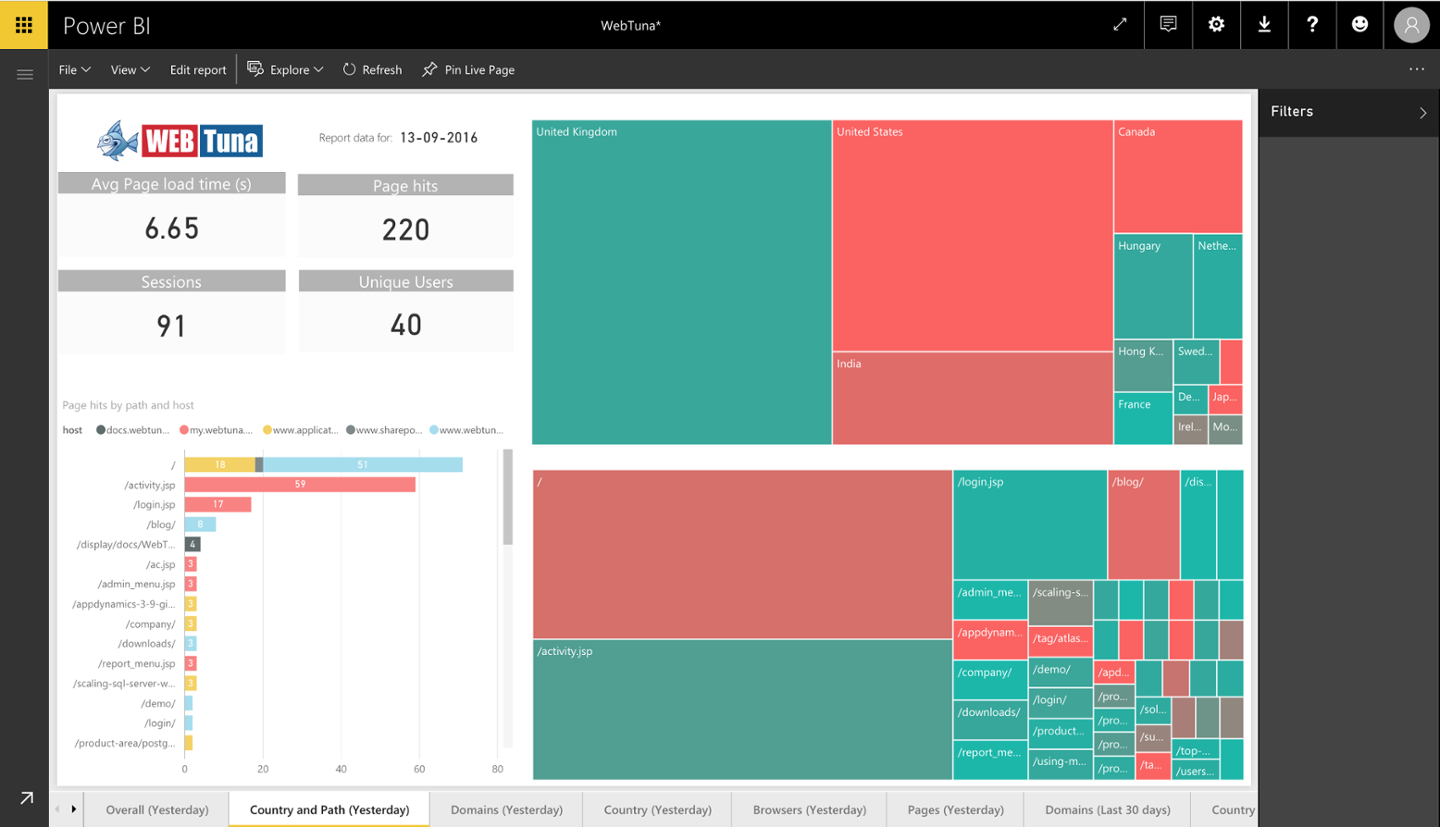Select Canada treemap tile
Image resolution: width=1440 pixels, height=827 pixels.
click(1178, 177)
